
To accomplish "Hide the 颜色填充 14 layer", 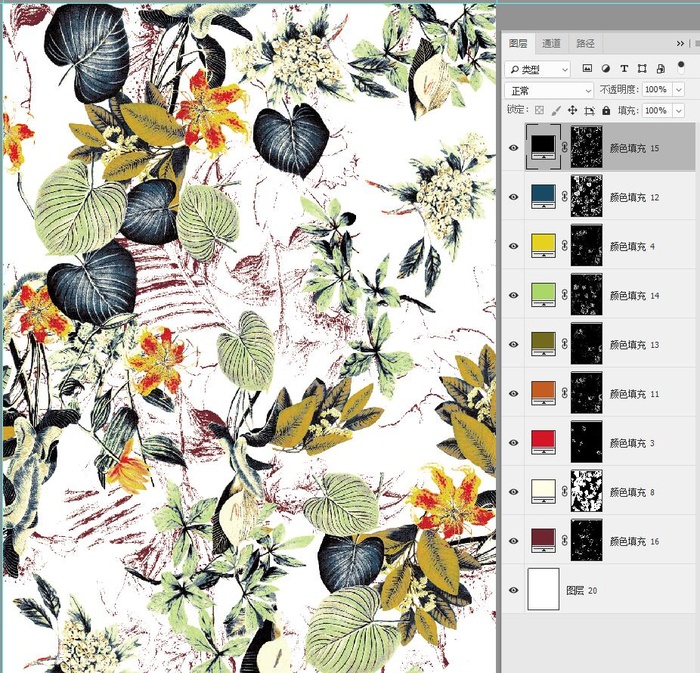I will tap(514, 295).
